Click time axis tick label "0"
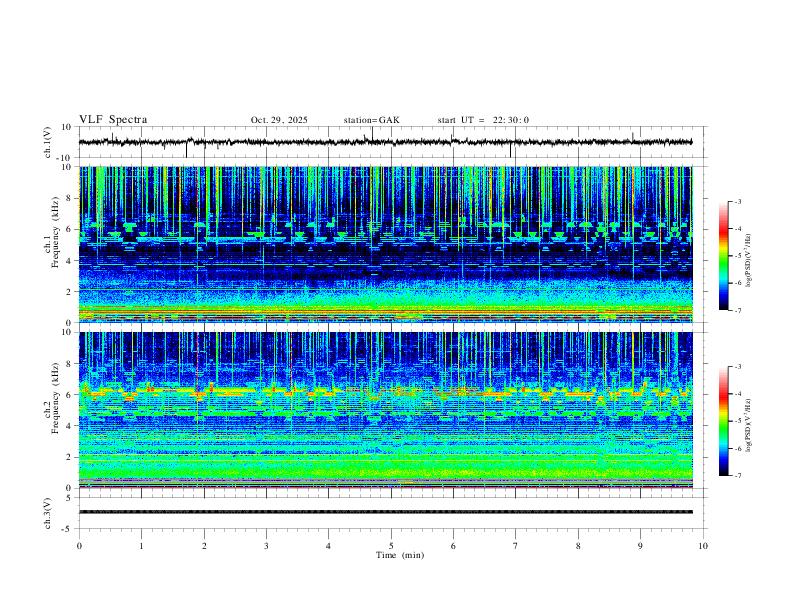The width and height of the screenshot is (792, 612). point(79,546)
